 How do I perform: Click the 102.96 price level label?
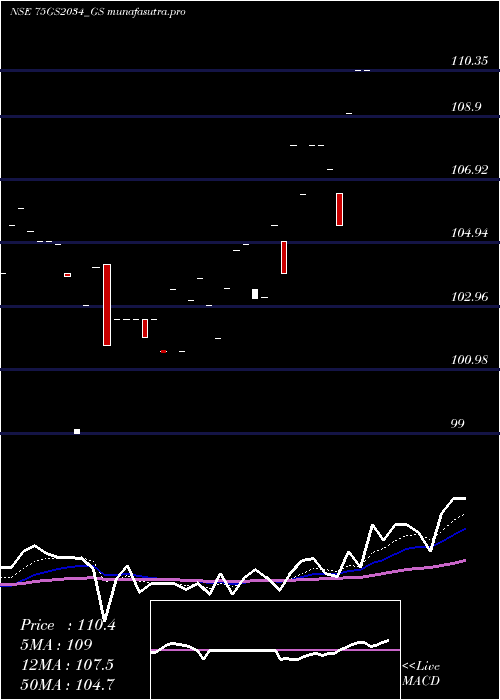click(x=469, y=296)
